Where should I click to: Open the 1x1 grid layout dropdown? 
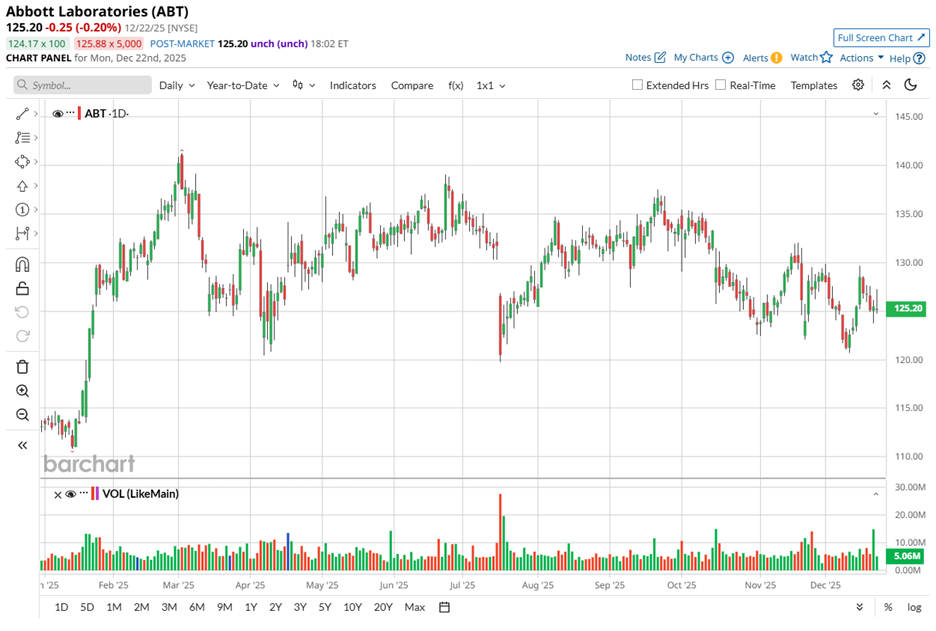(x=491, y=85)
